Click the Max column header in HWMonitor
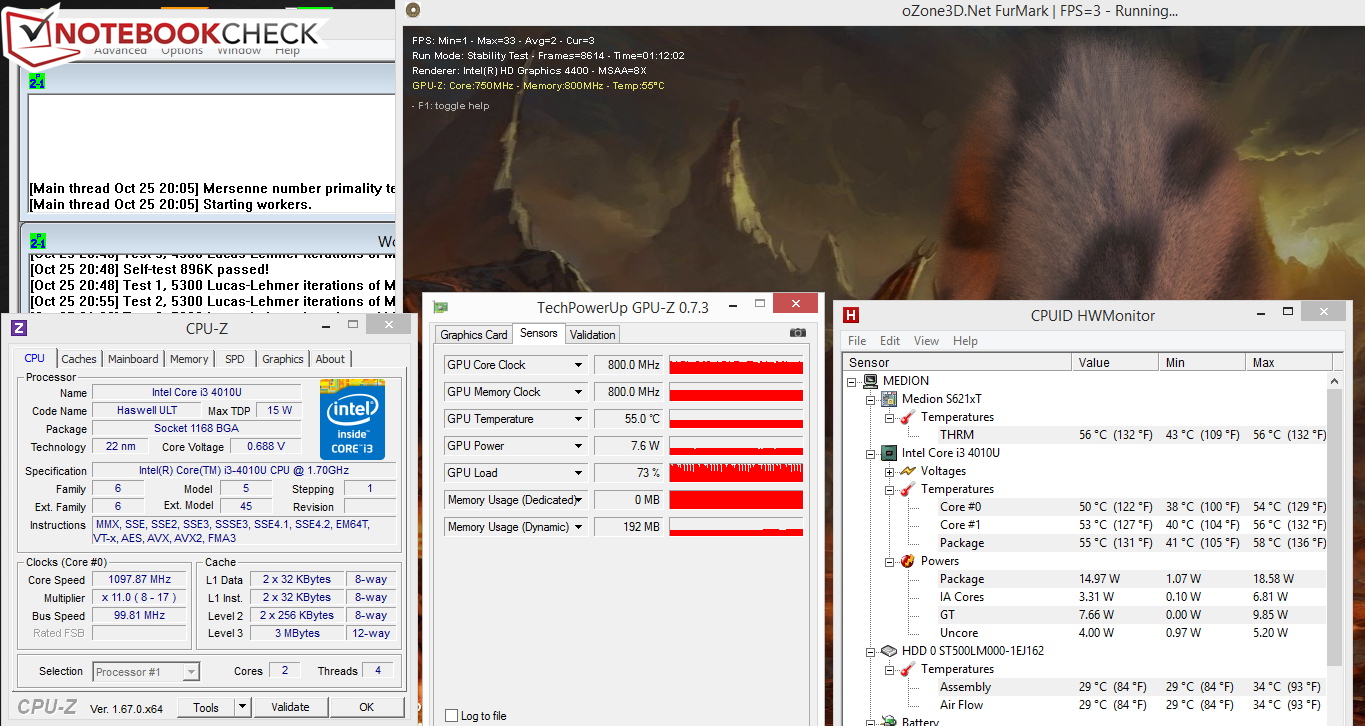 1288,363
